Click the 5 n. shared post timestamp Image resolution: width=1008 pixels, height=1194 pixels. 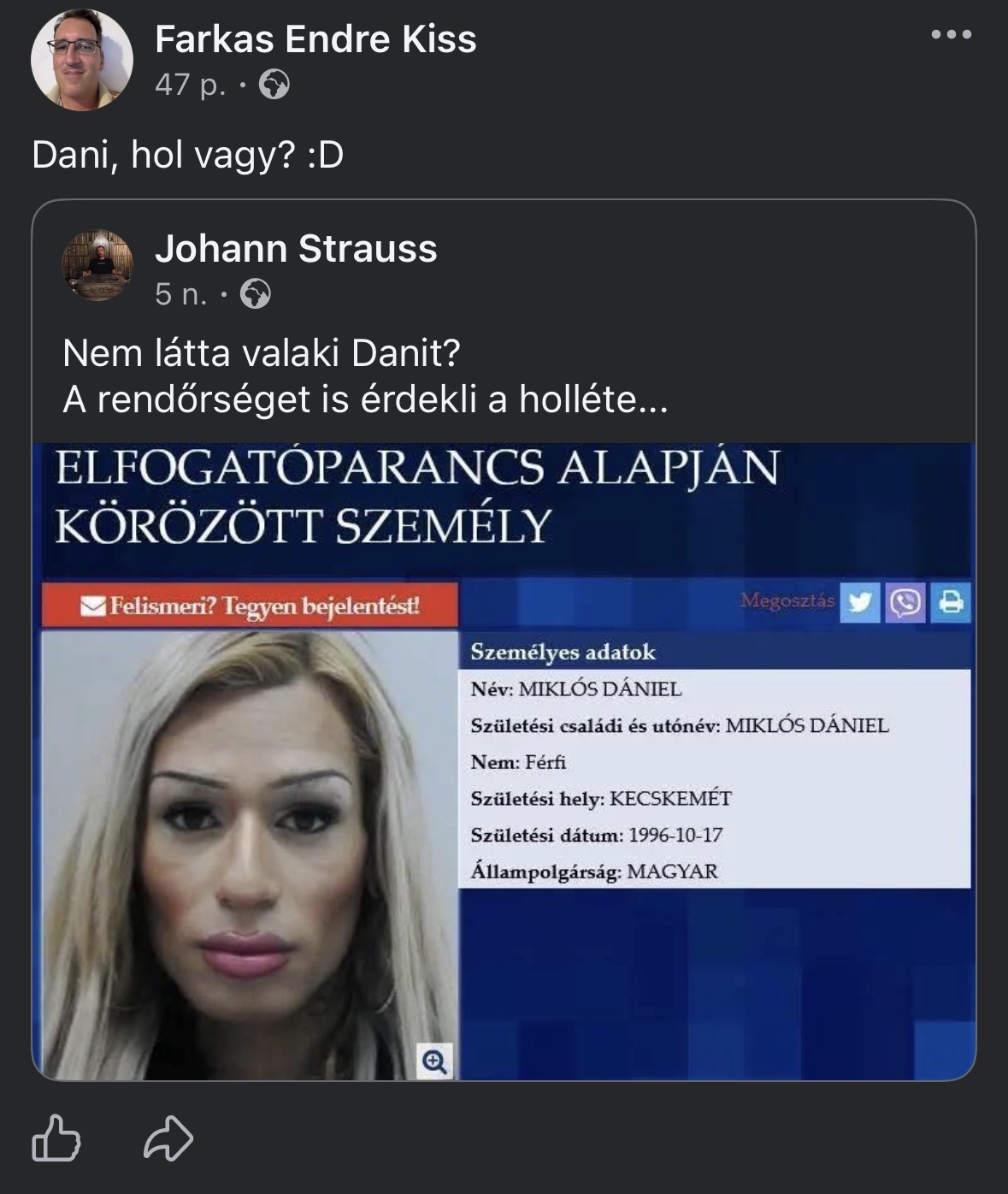click(x=180, y=294)
